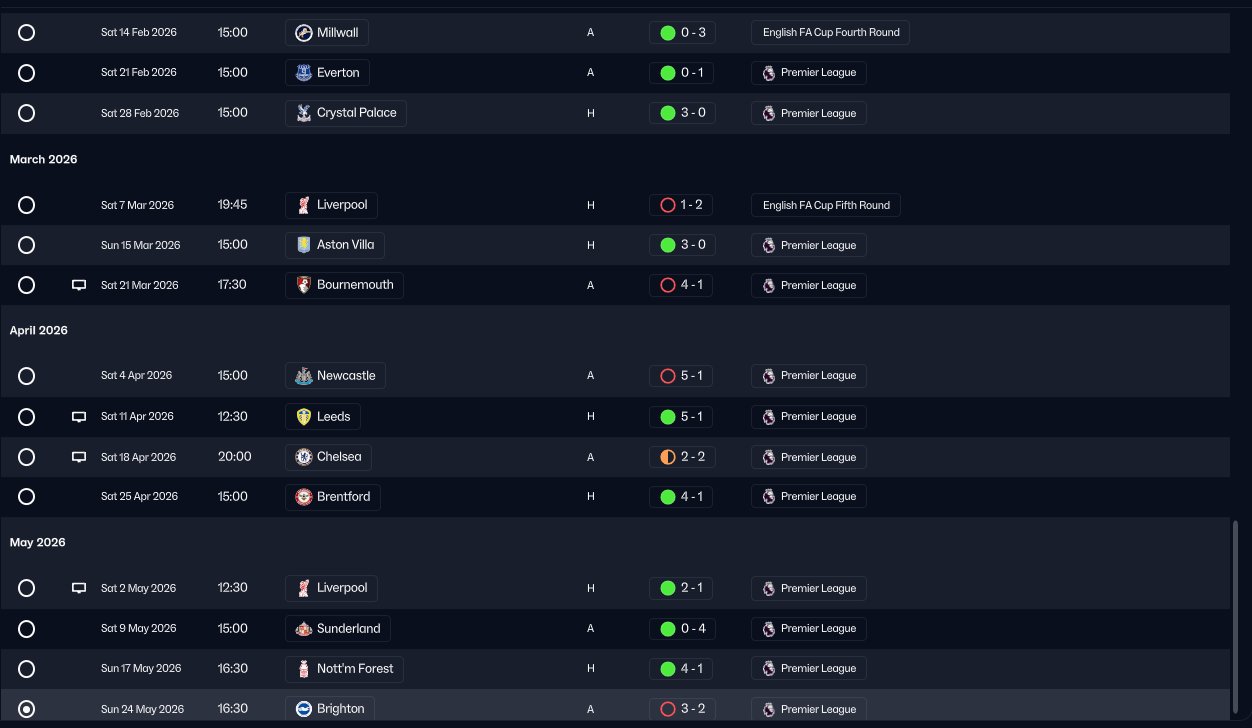Select the radio button for Chelsea fixture
The height and width of the screenshot is (728, 1252).
pos(27,457)
